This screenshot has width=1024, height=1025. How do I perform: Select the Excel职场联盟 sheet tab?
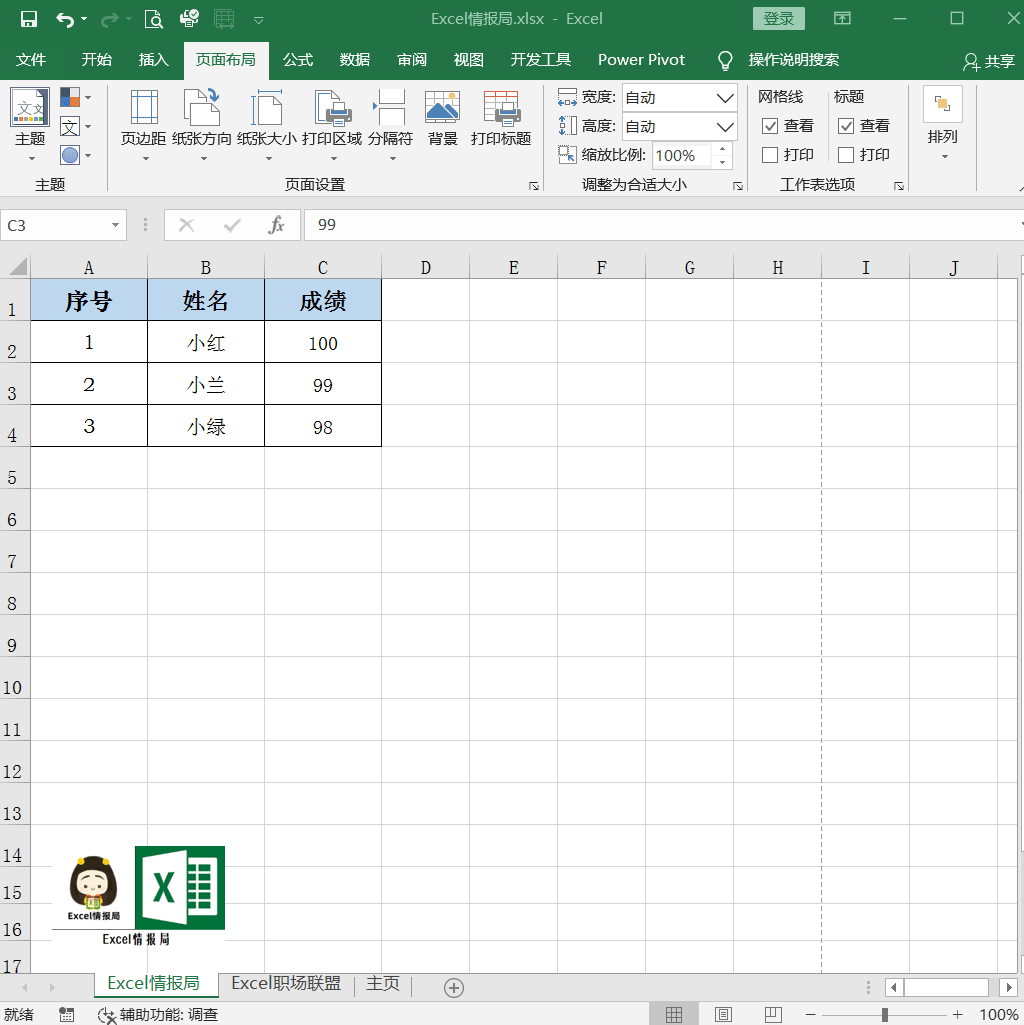pyautogui.click(x=286, y=984)
